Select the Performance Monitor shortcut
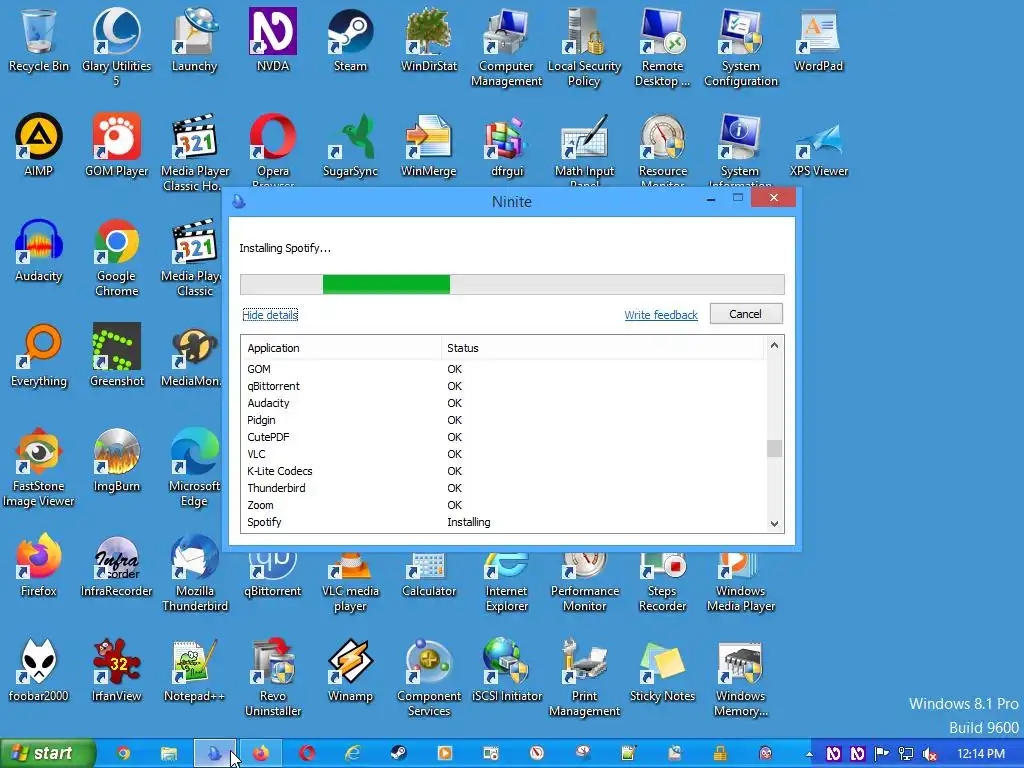Image resolution: width=1024 pixels, height=768 pixels. tap(584, 581)
